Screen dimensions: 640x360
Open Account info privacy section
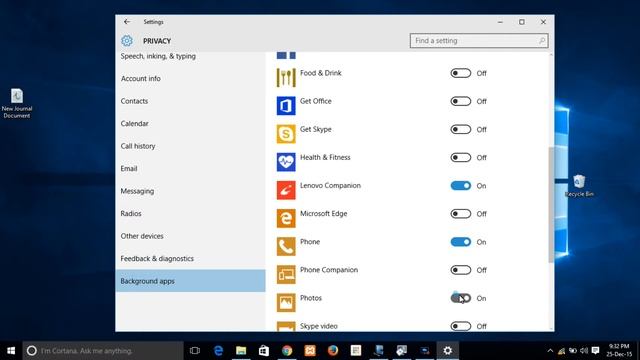pos(140,78)
